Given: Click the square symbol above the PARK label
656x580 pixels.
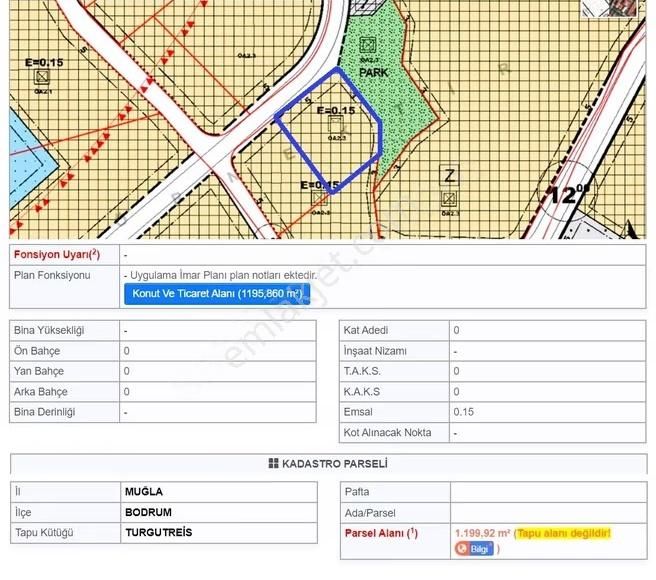Looking at the screenshot, I should pos(368,47).
